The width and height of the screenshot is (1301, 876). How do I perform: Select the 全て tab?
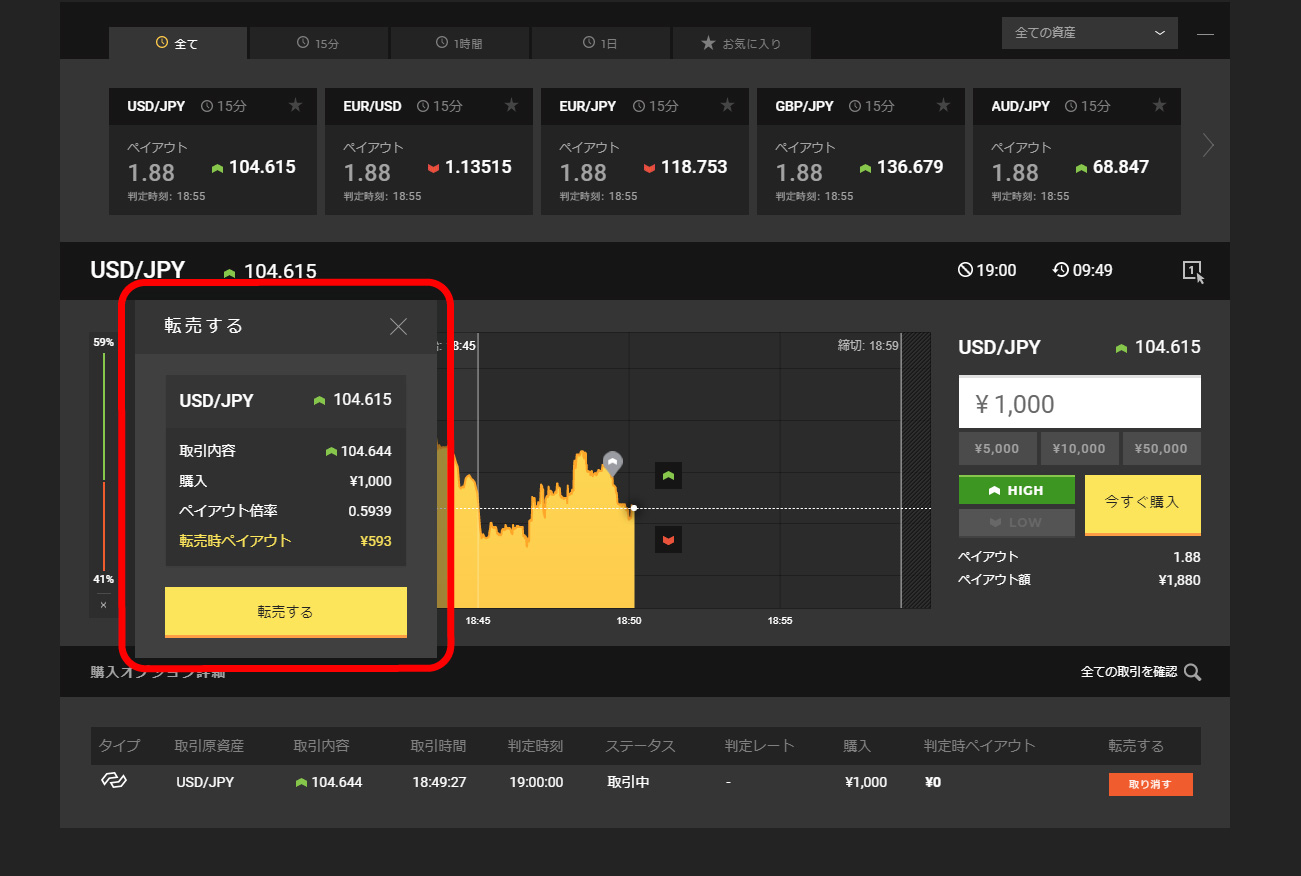point(178,43)
